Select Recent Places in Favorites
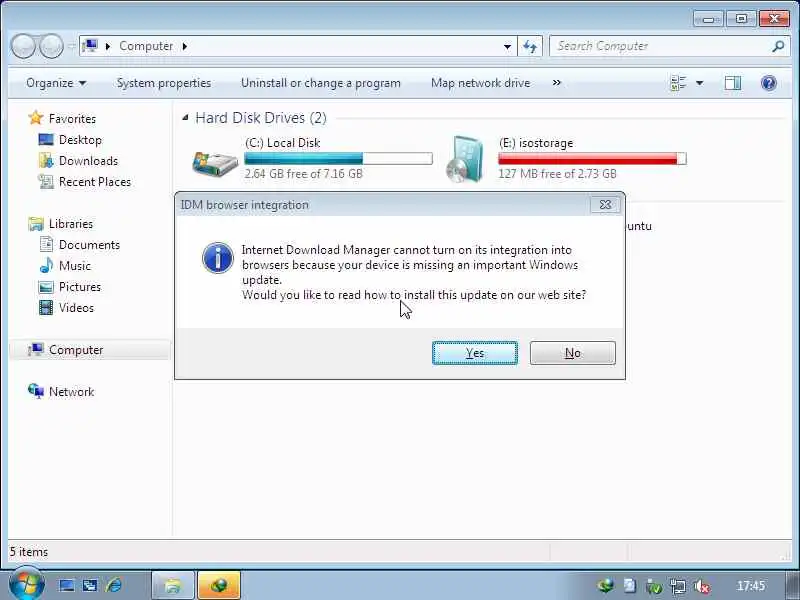Screen dimensions: 800x600 pyautogui.click(x=94, y=182)
